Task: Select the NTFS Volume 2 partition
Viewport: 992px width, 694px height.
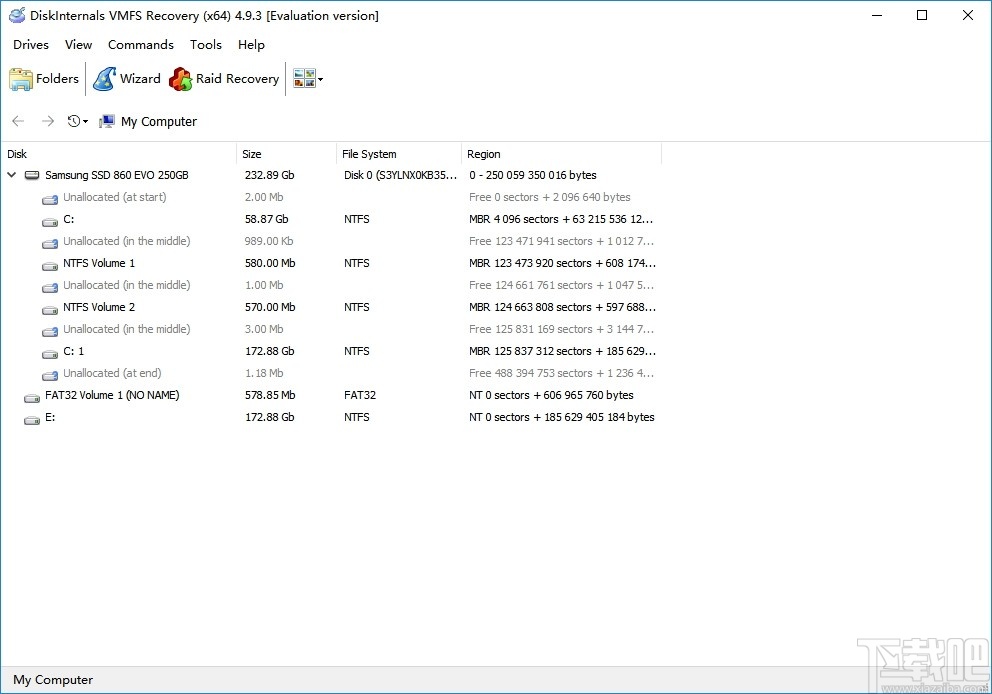Action: [x=99, y=307]
